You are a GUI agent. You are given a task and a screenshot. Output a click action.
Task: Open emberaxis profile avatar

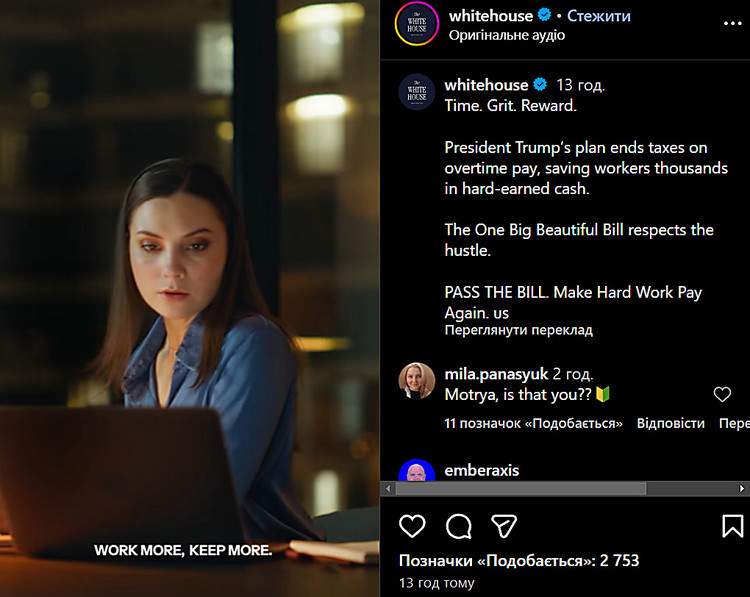(417, 471)
